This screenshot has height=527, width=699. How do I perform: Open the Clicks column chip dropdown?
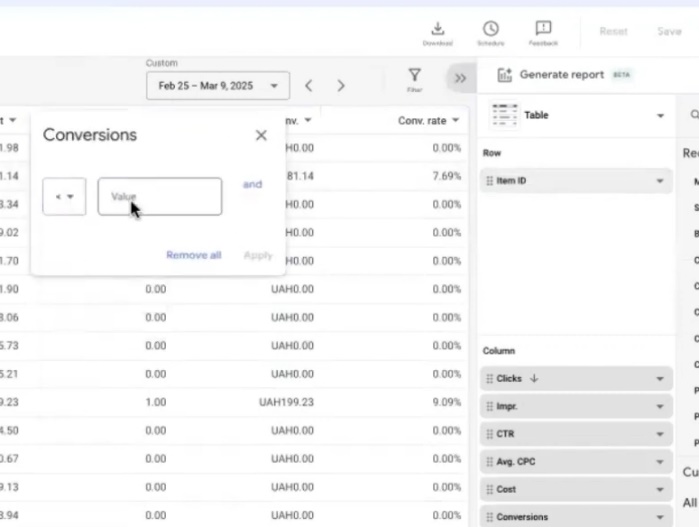point(659,379)
